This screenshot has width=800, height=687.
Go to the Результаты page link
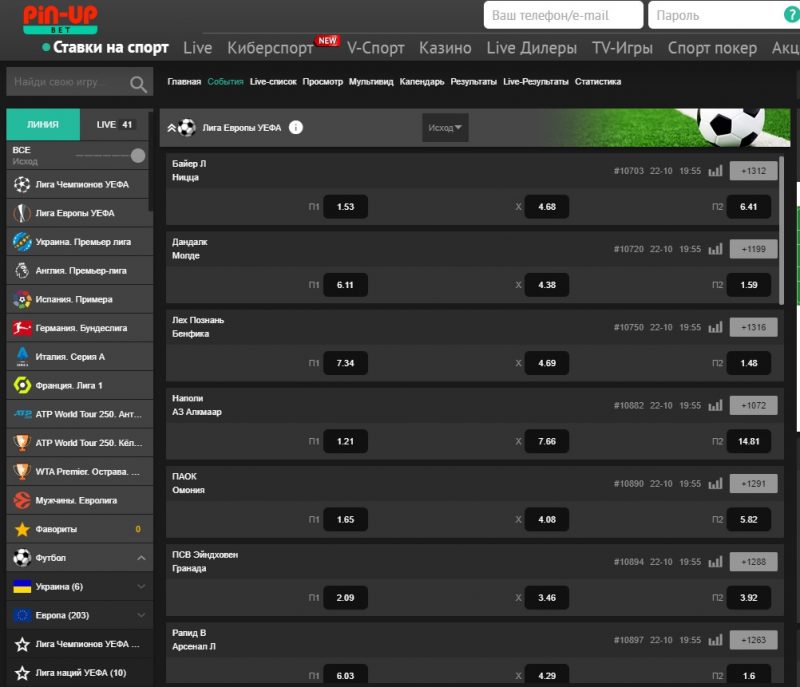[473, 82]
